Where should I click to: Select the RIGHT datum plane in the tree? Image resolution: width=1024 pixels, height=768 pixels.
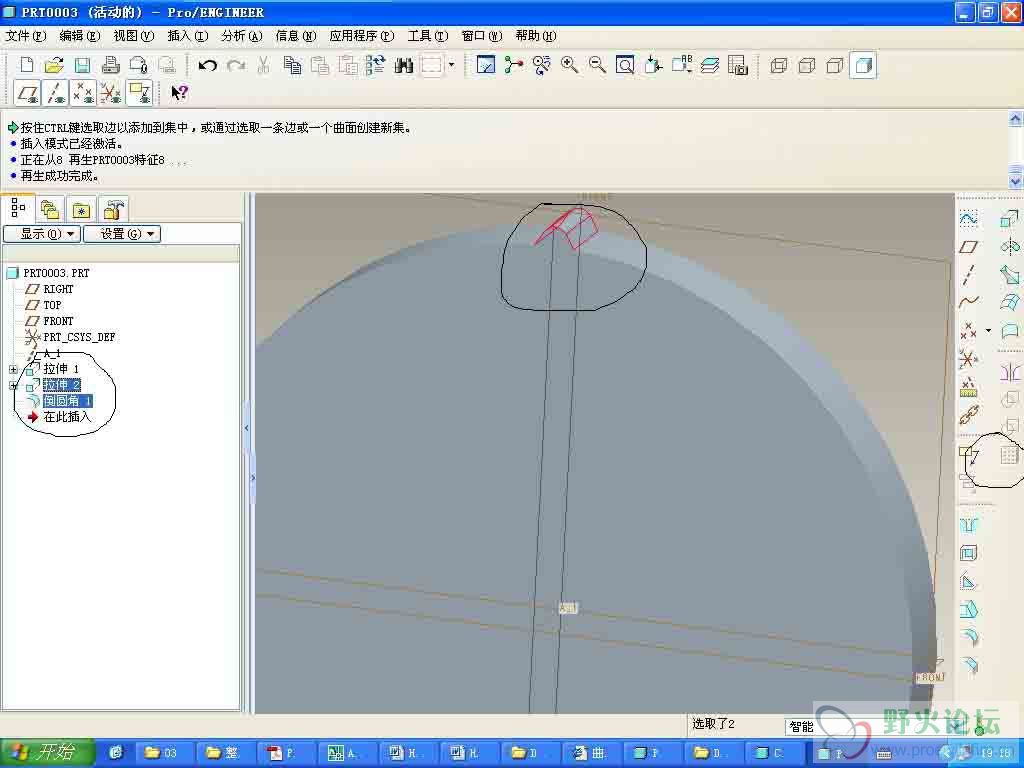58,289
